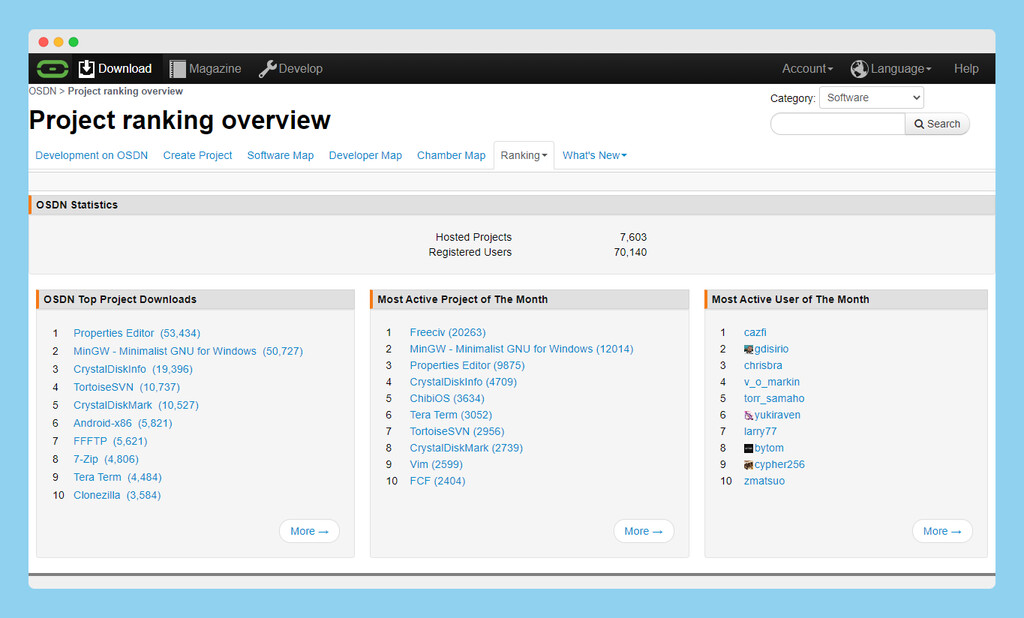Click the OSDN logo icon
The image size is (1024, 618).
coord(52,69)
